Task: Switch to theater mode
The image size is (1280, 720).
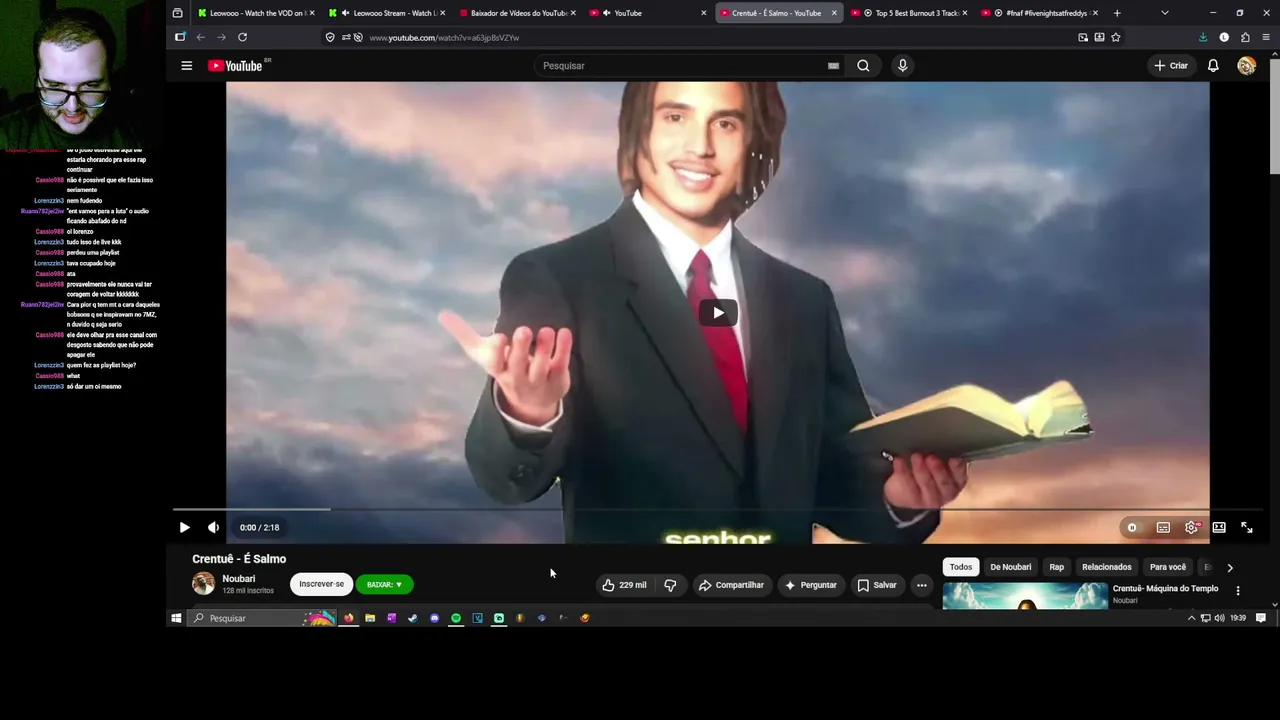Action: pyautogui.click(x=1219, y=528)
